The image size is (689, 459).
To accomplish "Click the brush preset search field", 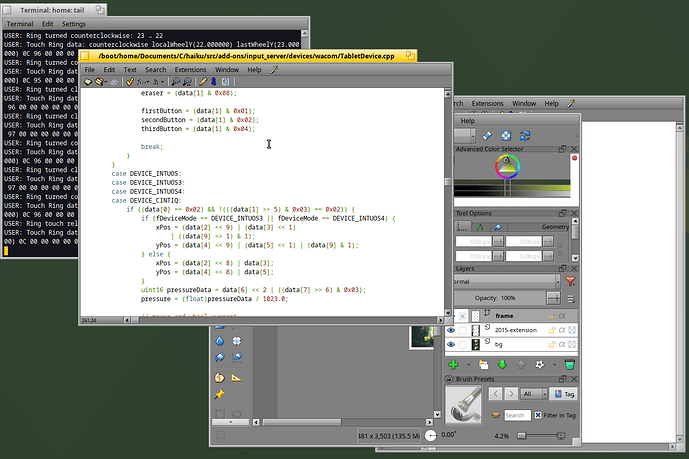I will tap(517, 415).
